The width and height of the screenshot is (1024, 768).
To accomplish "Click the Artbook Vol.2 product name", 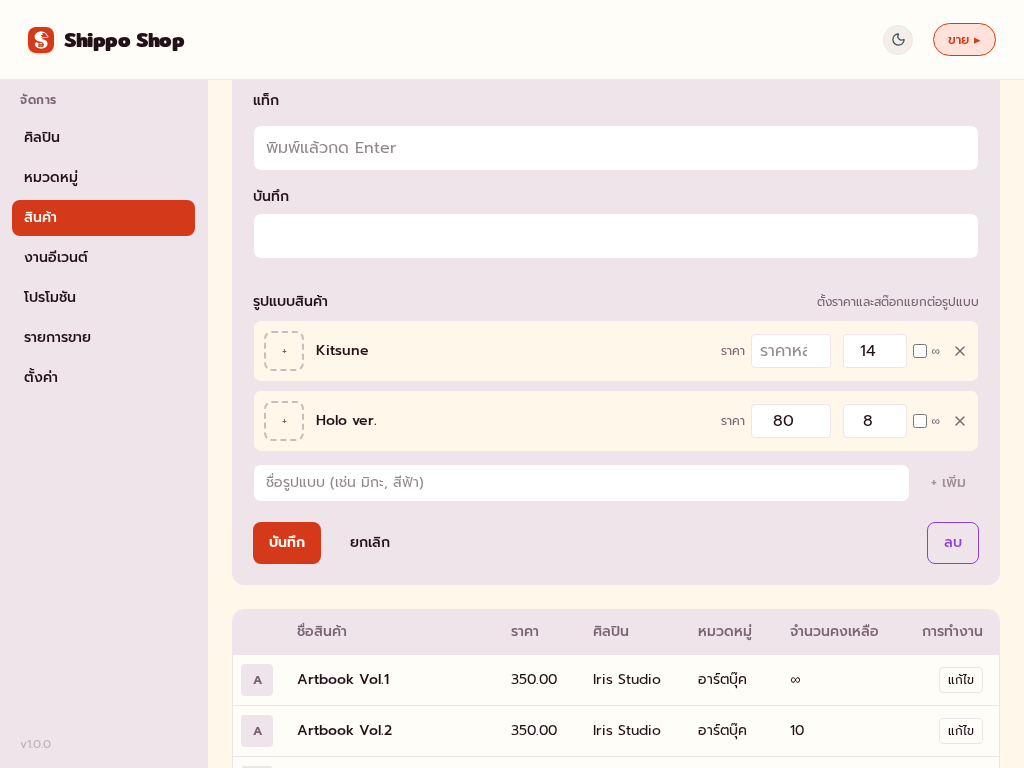I will (x=345, y=730).
